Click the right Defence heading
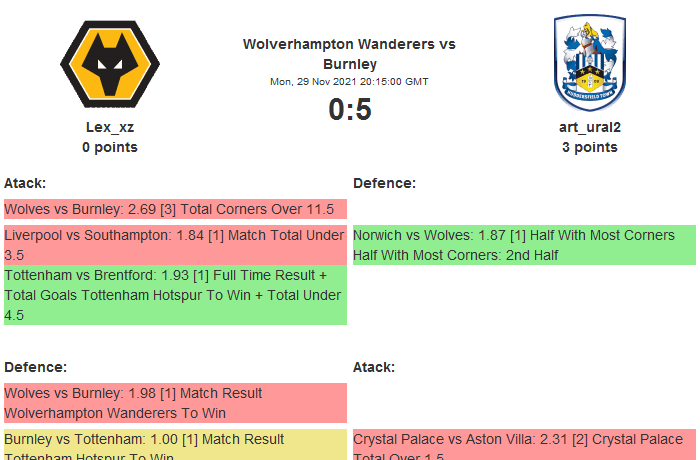The width and height of the screenshot is (700, 460). tap(384, 183)
